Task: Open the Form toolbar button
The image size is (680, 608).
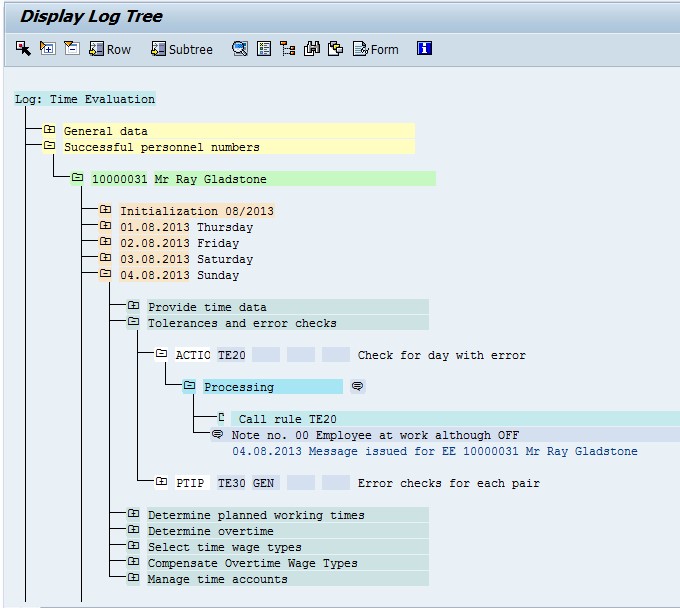Action: tap(375, 49)
